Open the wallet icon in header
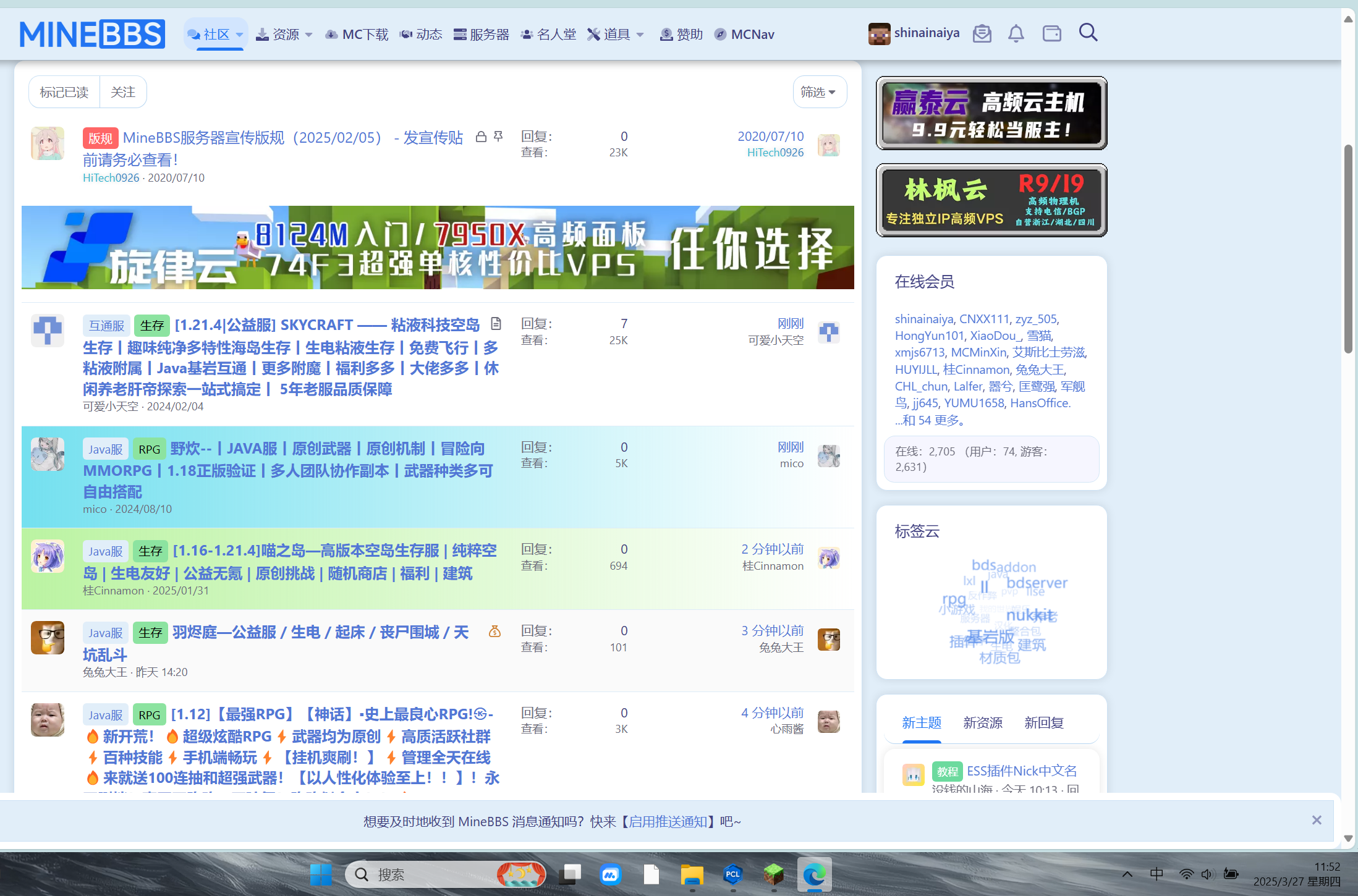The height and width of the screenshot is (896, 1358). [1051, 33]
